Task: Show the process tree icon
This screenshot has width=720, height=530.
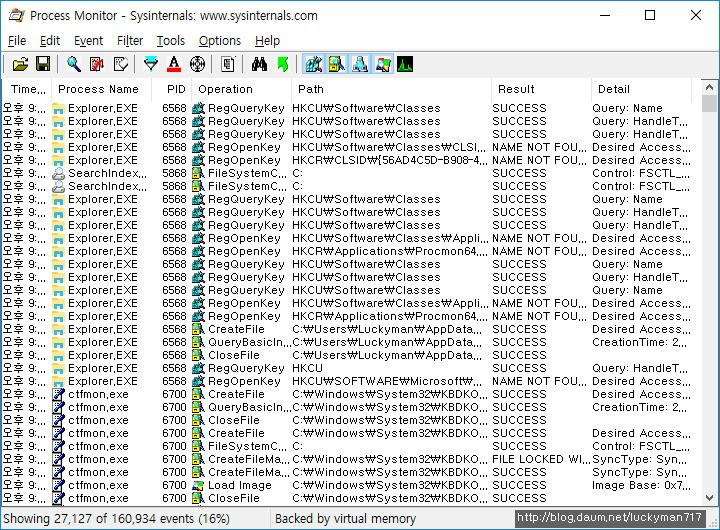Action: [228, 64]
